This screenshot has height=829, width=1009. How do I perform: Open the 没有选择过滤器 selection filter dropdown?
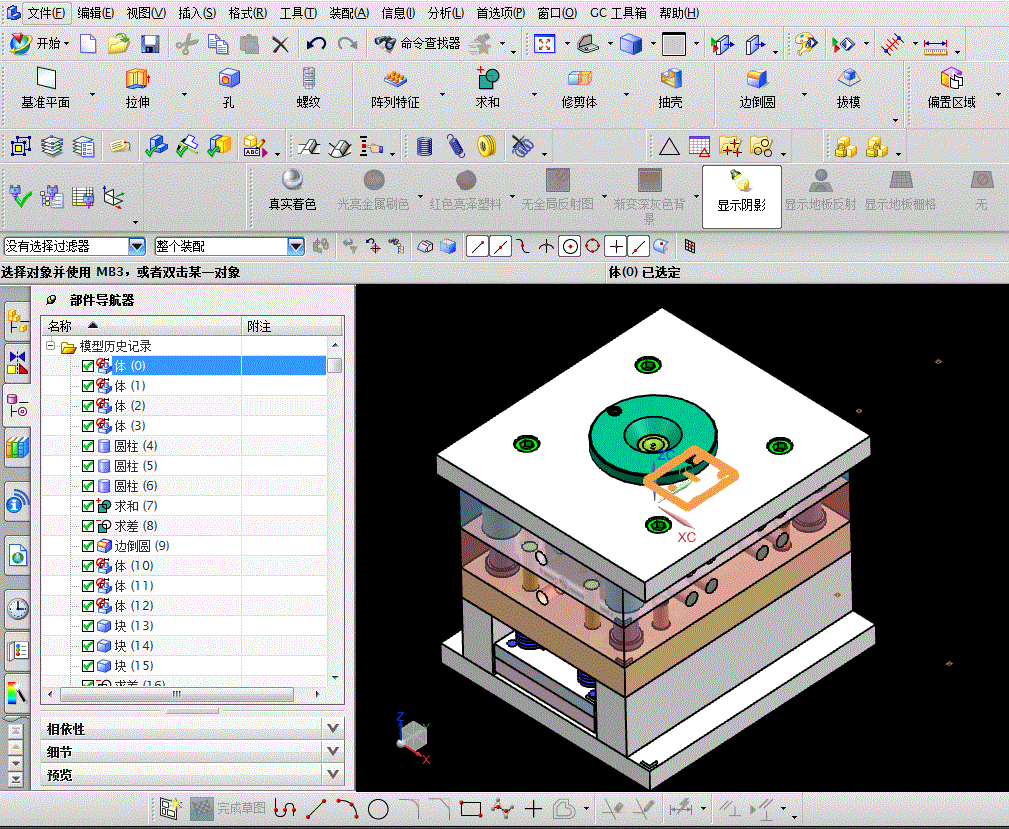(137, 246)
